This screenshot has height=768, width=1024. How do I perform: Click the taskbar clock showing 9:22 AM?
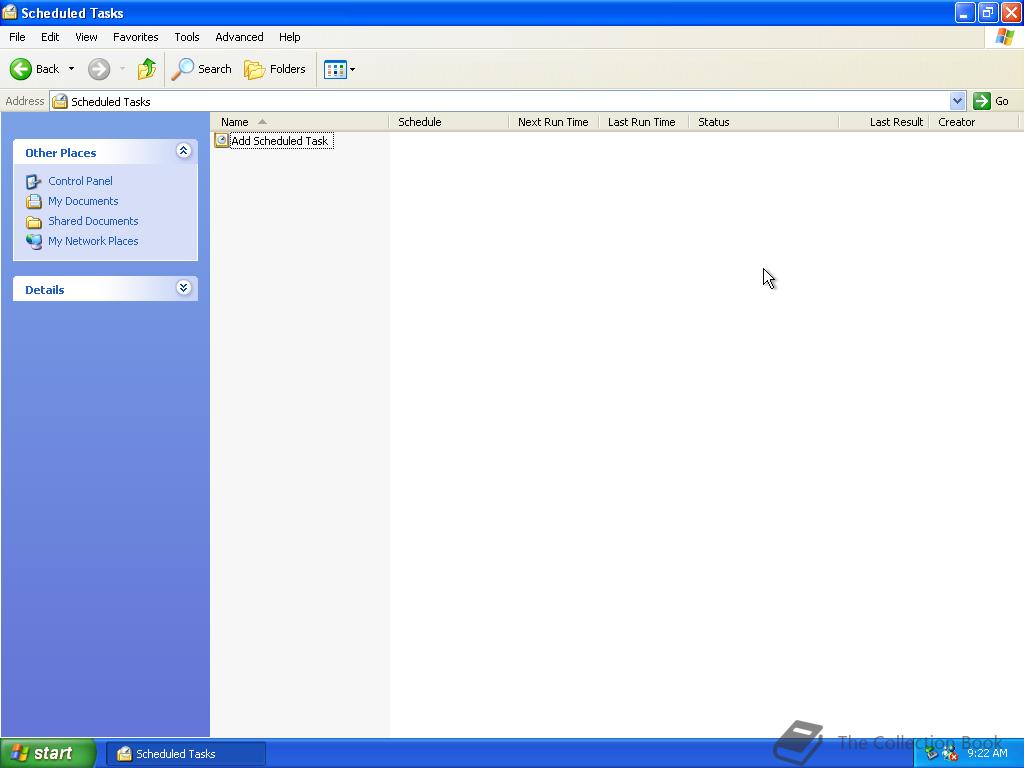click(x=987, y=753)
